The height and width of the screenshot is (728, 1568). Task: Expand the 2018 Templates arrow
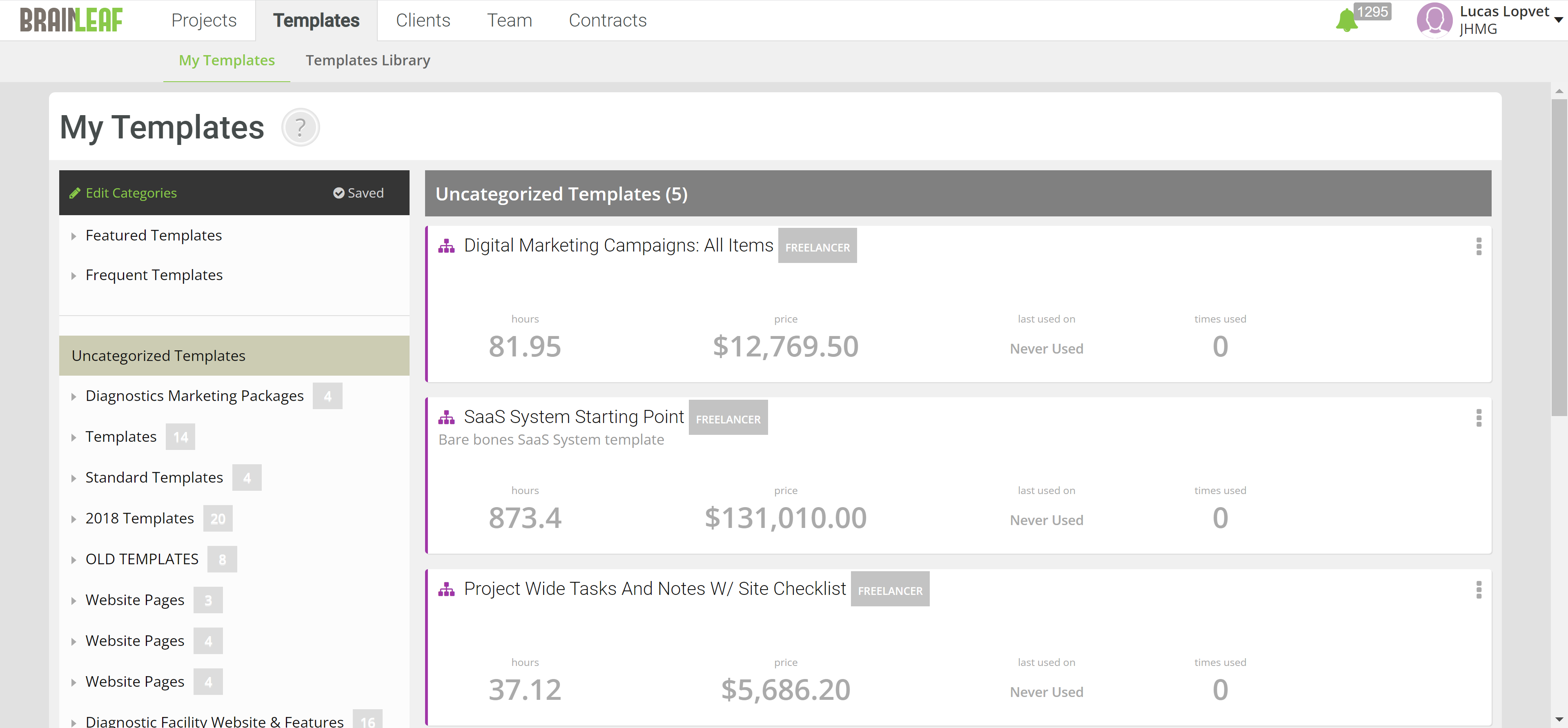click(x=73, y=519)
